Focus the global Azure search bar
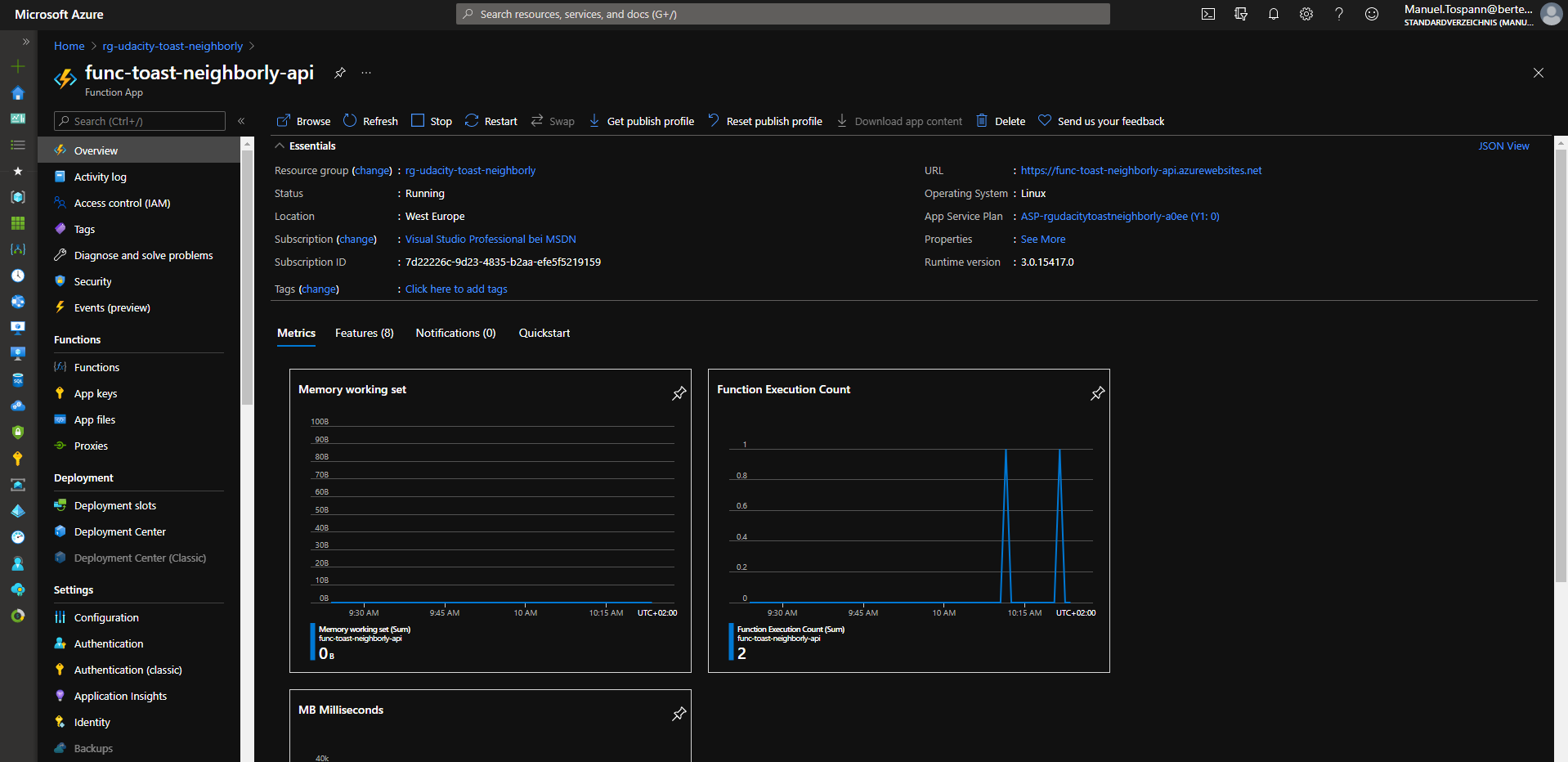Screen dimensions: 1568x762 click(x=782, y=14)
